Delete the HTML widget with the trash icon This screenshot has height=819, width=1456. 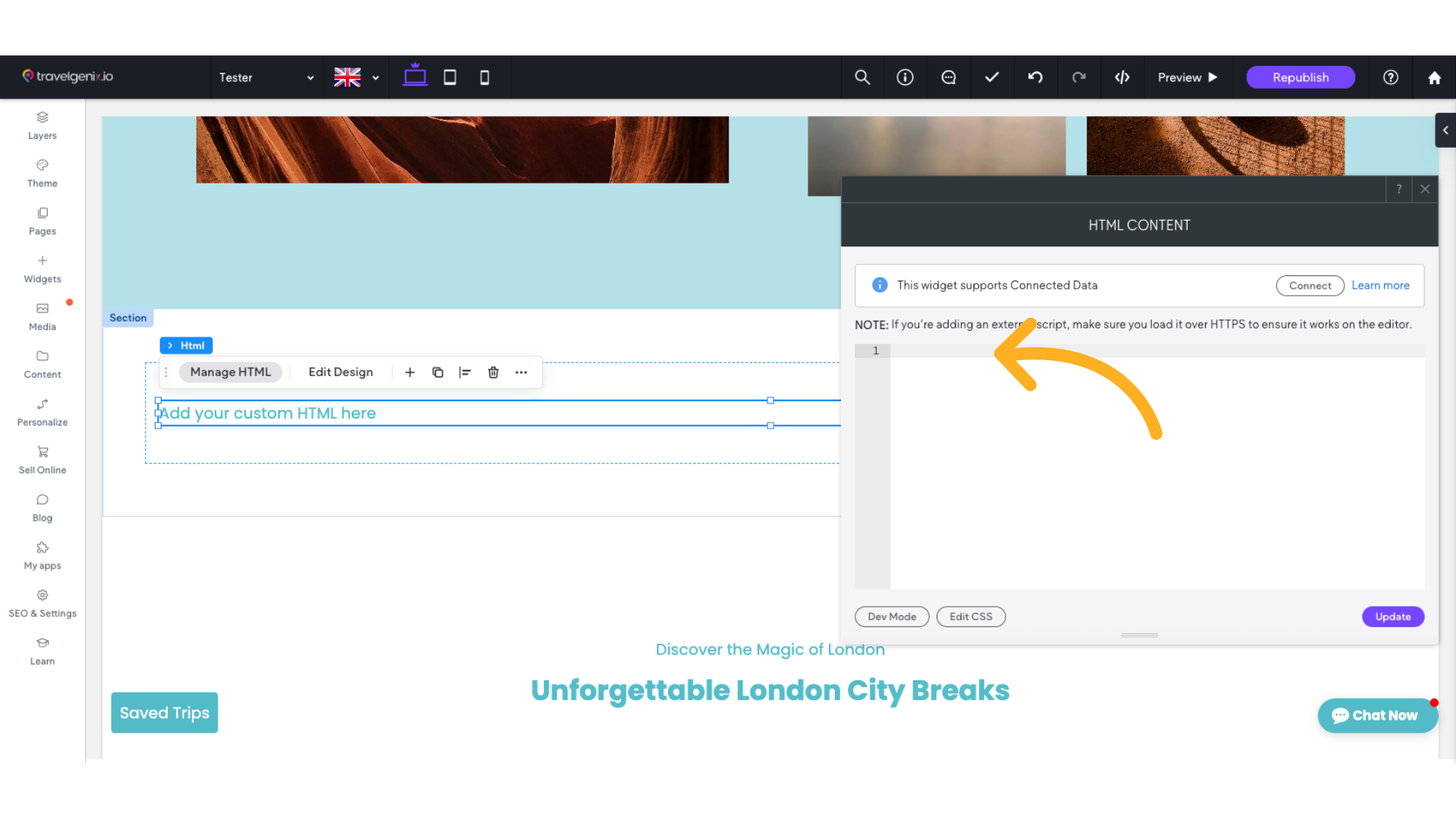(x=493, y=372)
